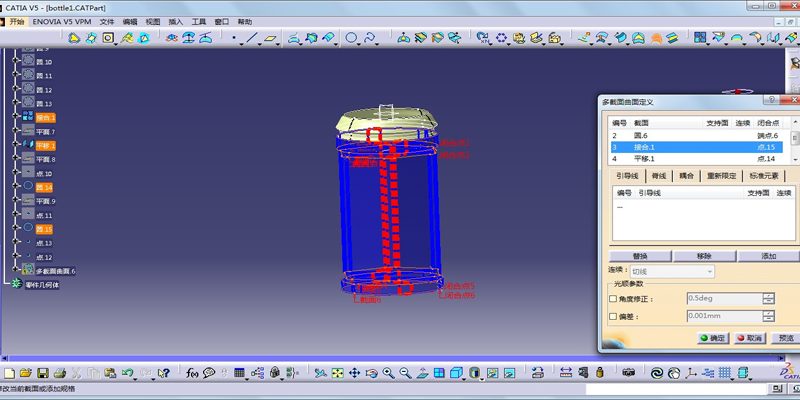Open the 插入 menu
Viewport: 800px width, 400px height.
[x=176, y=21]
